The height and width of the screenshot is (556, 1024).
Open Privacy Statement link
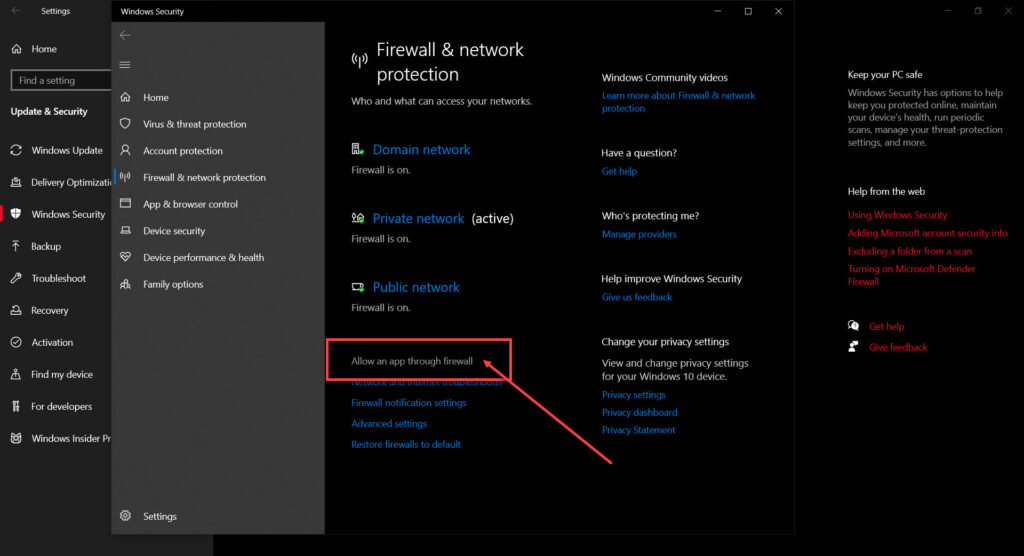coord(639,430)
